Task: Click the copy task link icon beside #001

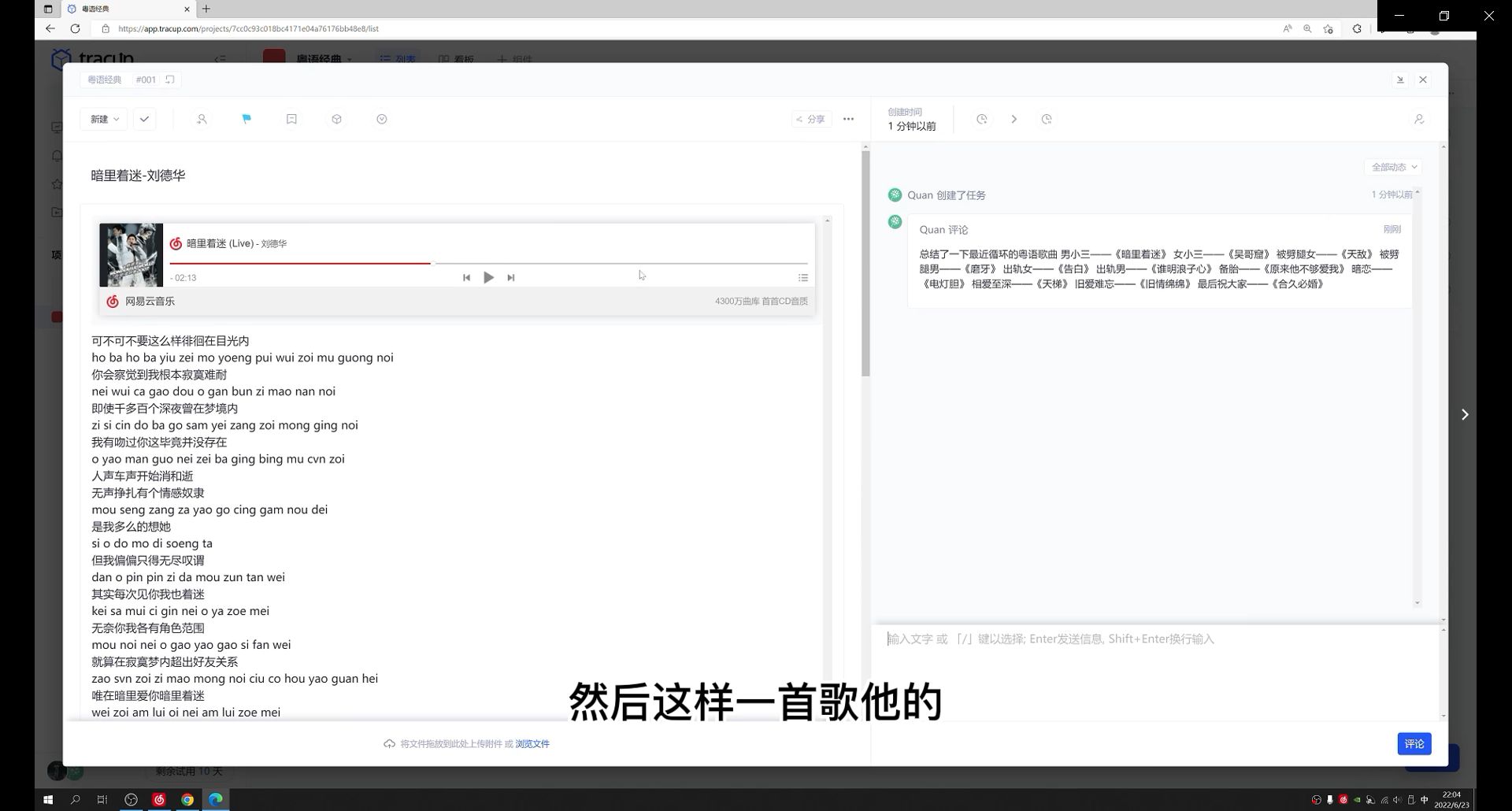Action: tap(169, 80)
